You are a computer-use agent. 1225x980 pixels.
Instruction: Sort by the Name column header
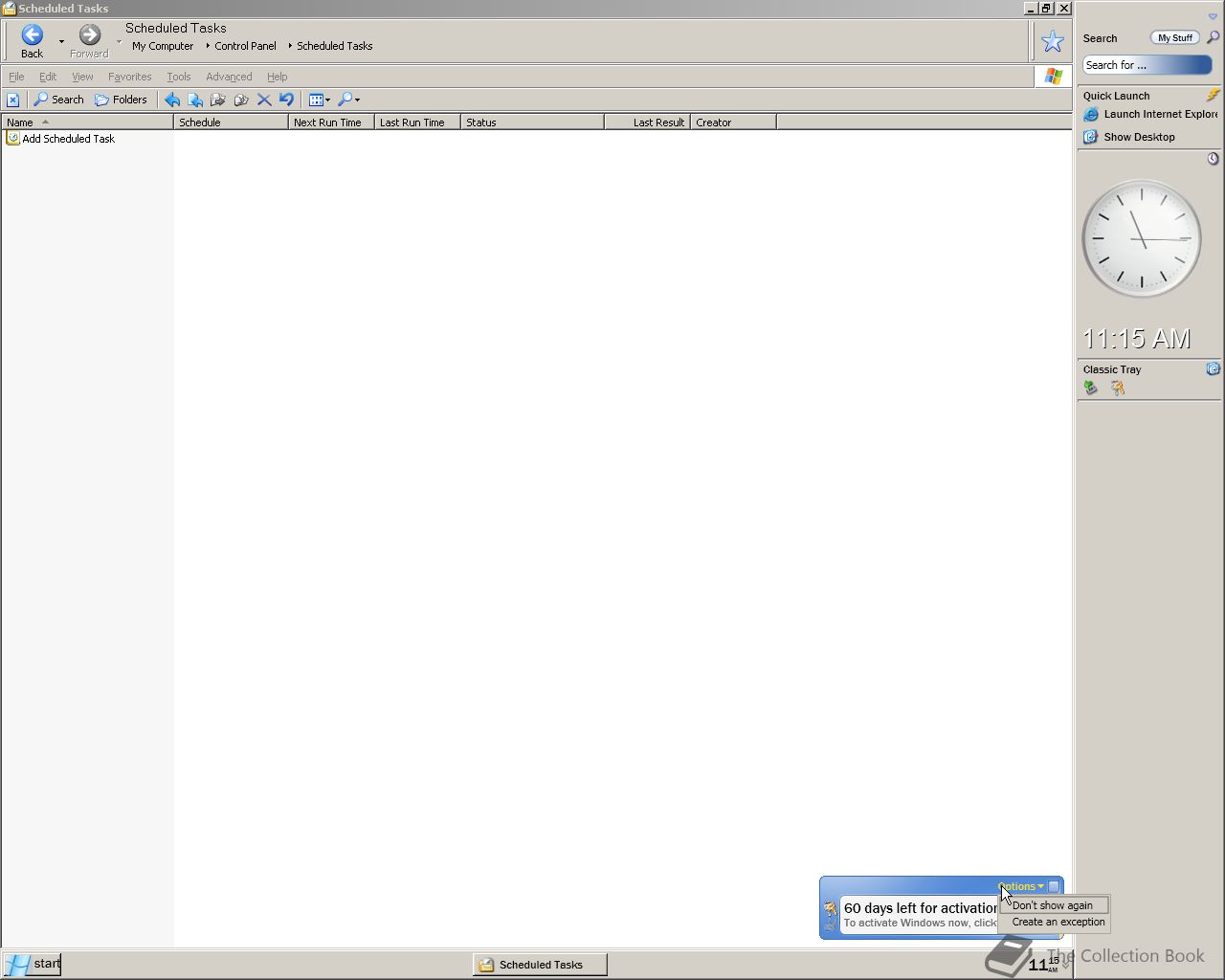[87, 122]
